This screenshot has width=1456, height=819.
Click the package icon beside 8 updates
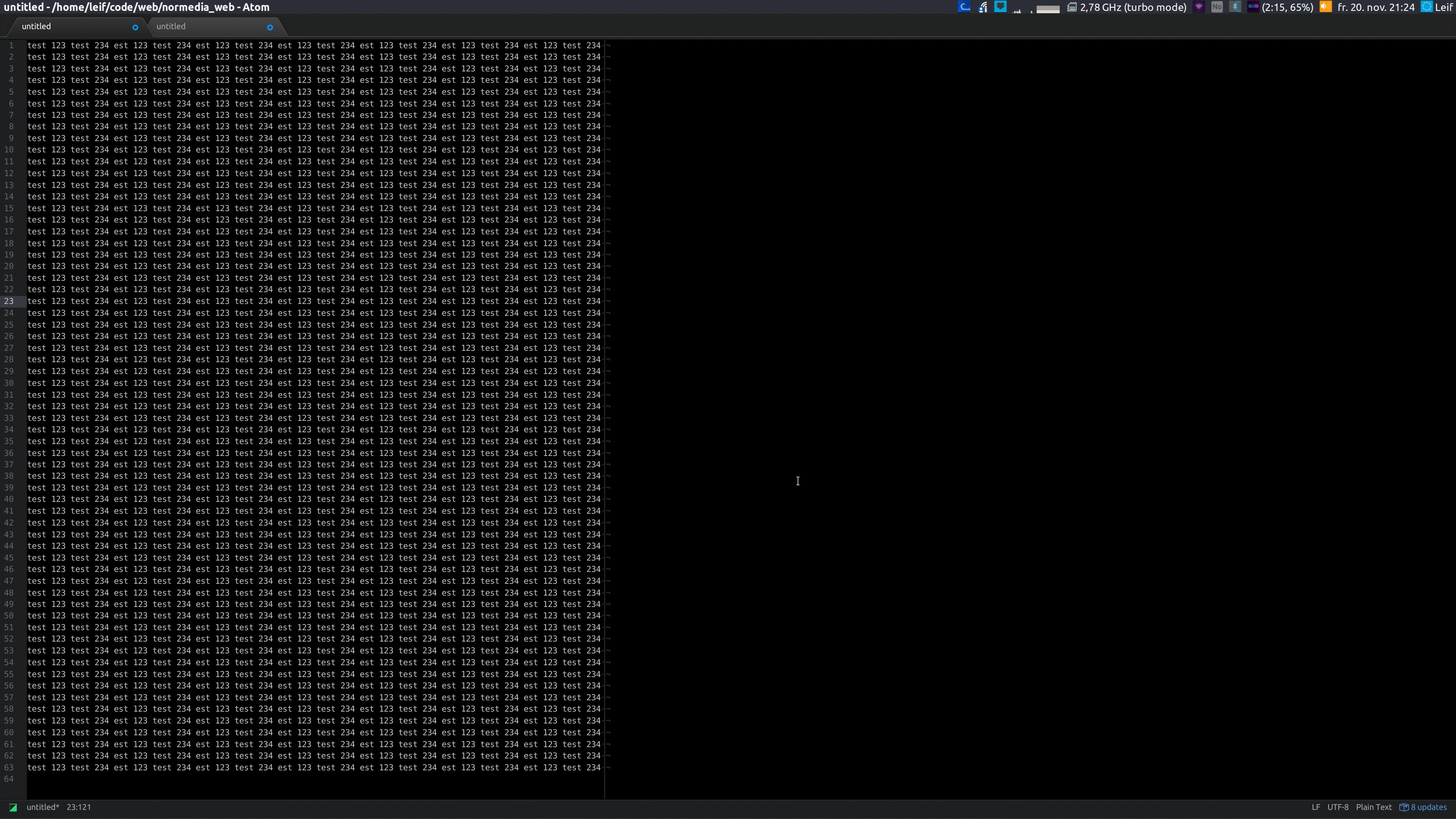pos(1403,807)
